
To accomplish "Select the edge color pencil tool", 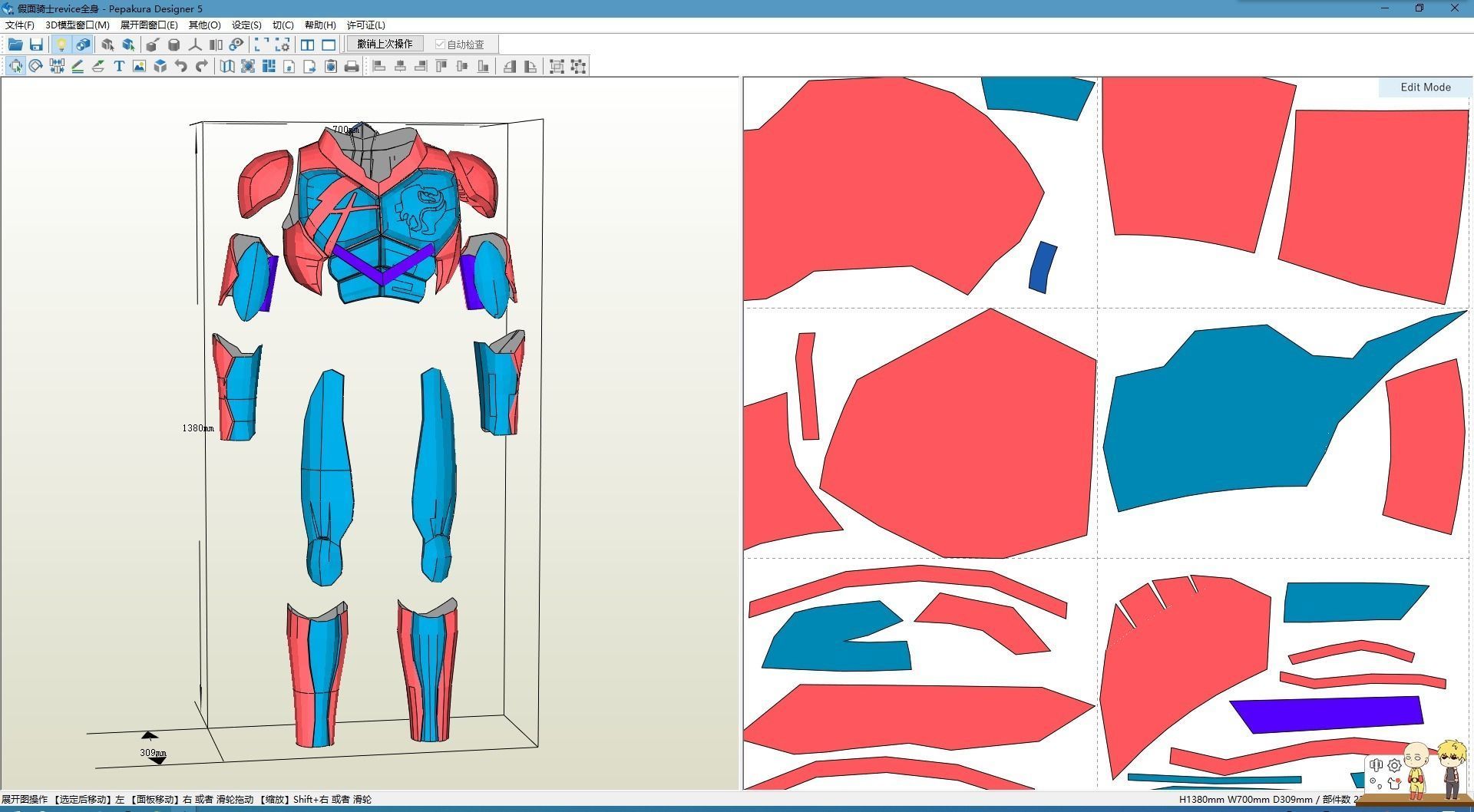I will point(78,66).
